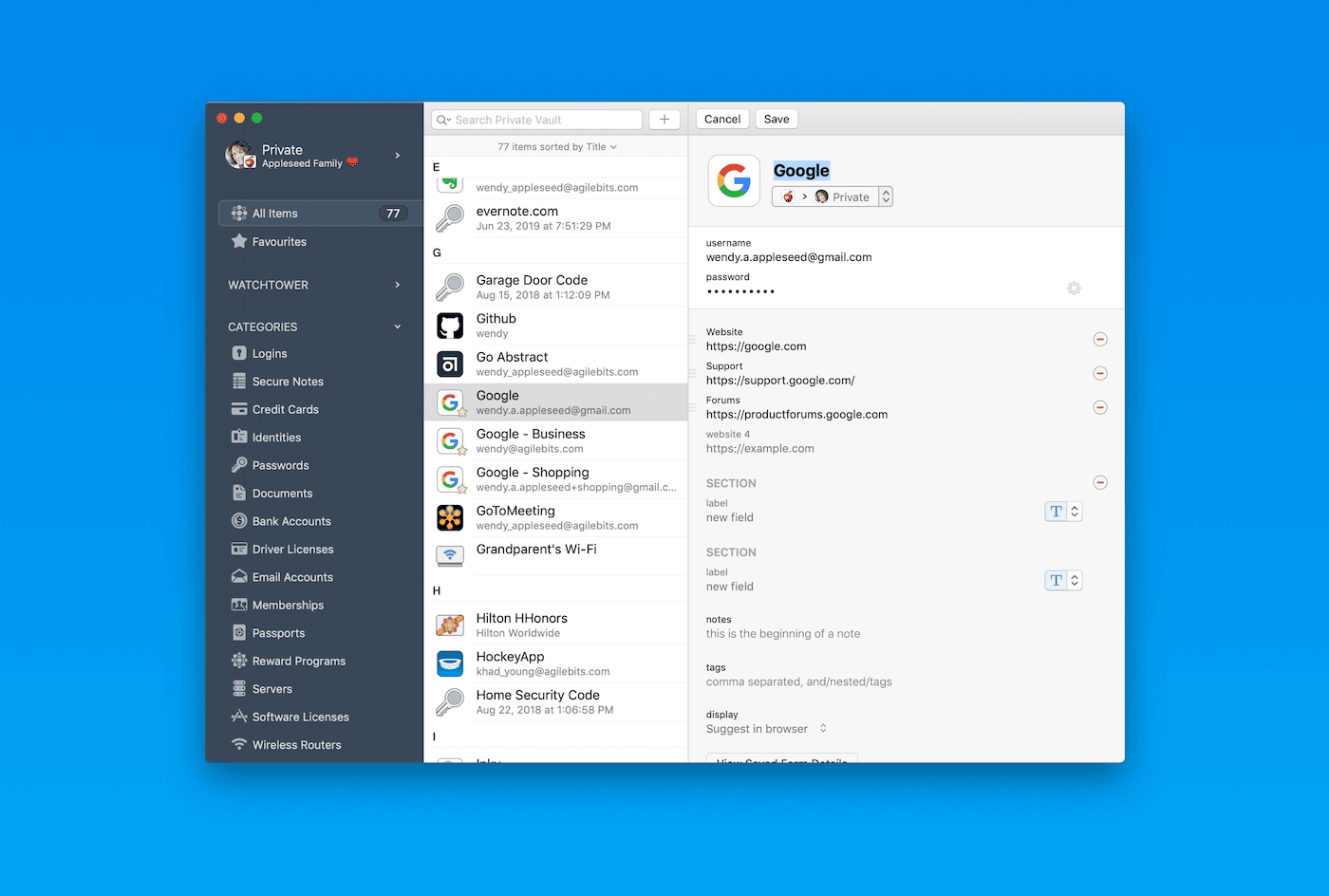
Task: Click the Save button
Action: tap(777, 119)
